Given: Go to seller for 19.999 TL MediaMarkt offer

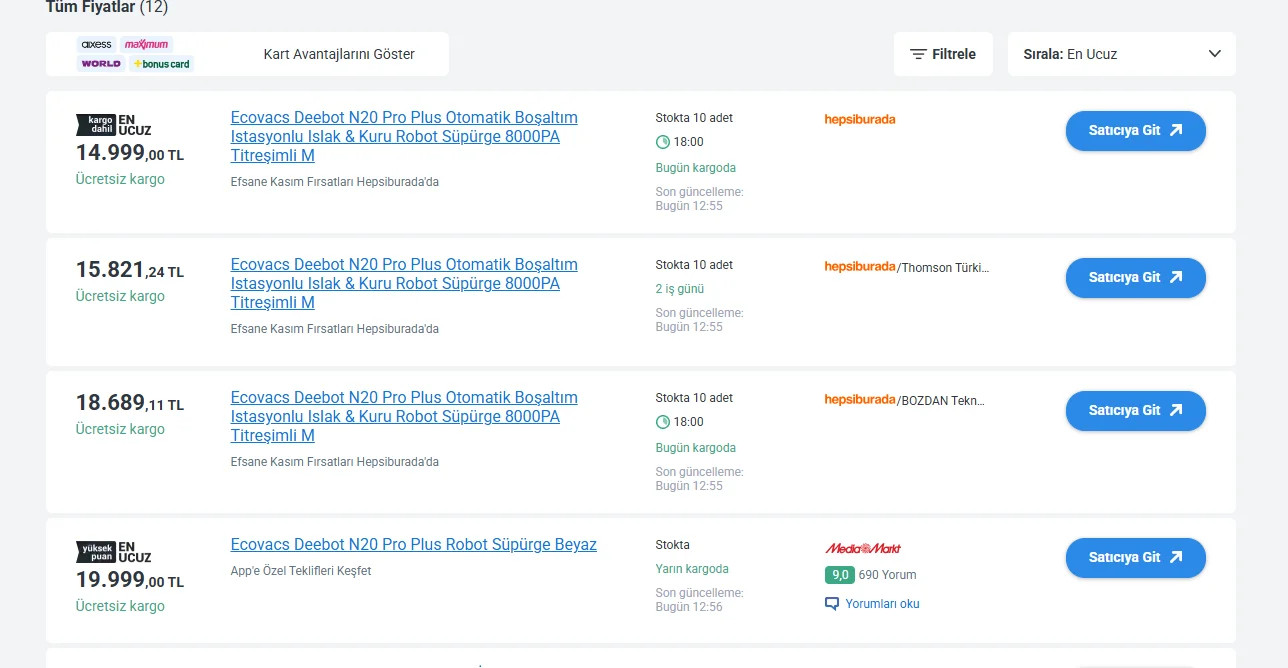Looking at the screenshot, I should pyautogui.click(x=1135, y=558).
